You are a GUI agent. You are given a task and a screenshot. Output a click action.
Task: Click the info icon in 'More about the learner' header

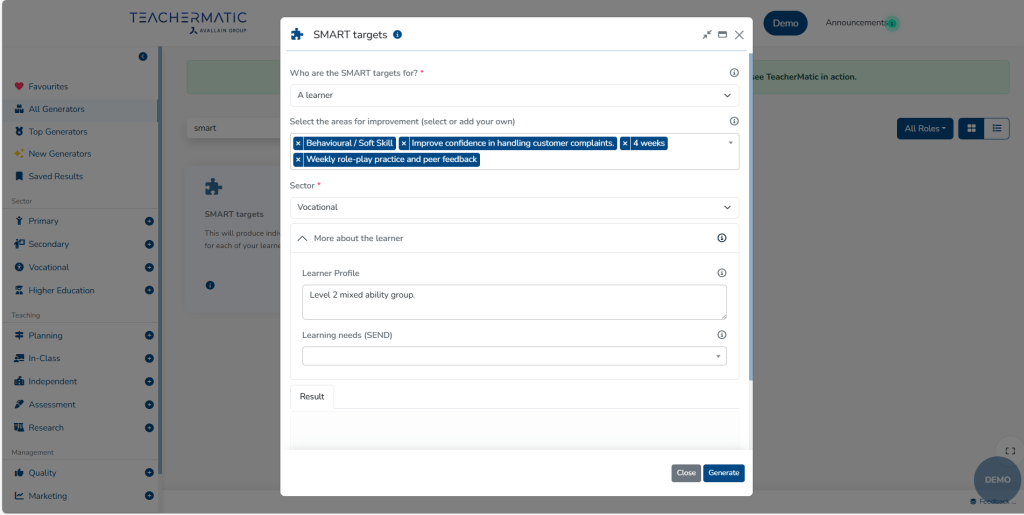(722, 238)
